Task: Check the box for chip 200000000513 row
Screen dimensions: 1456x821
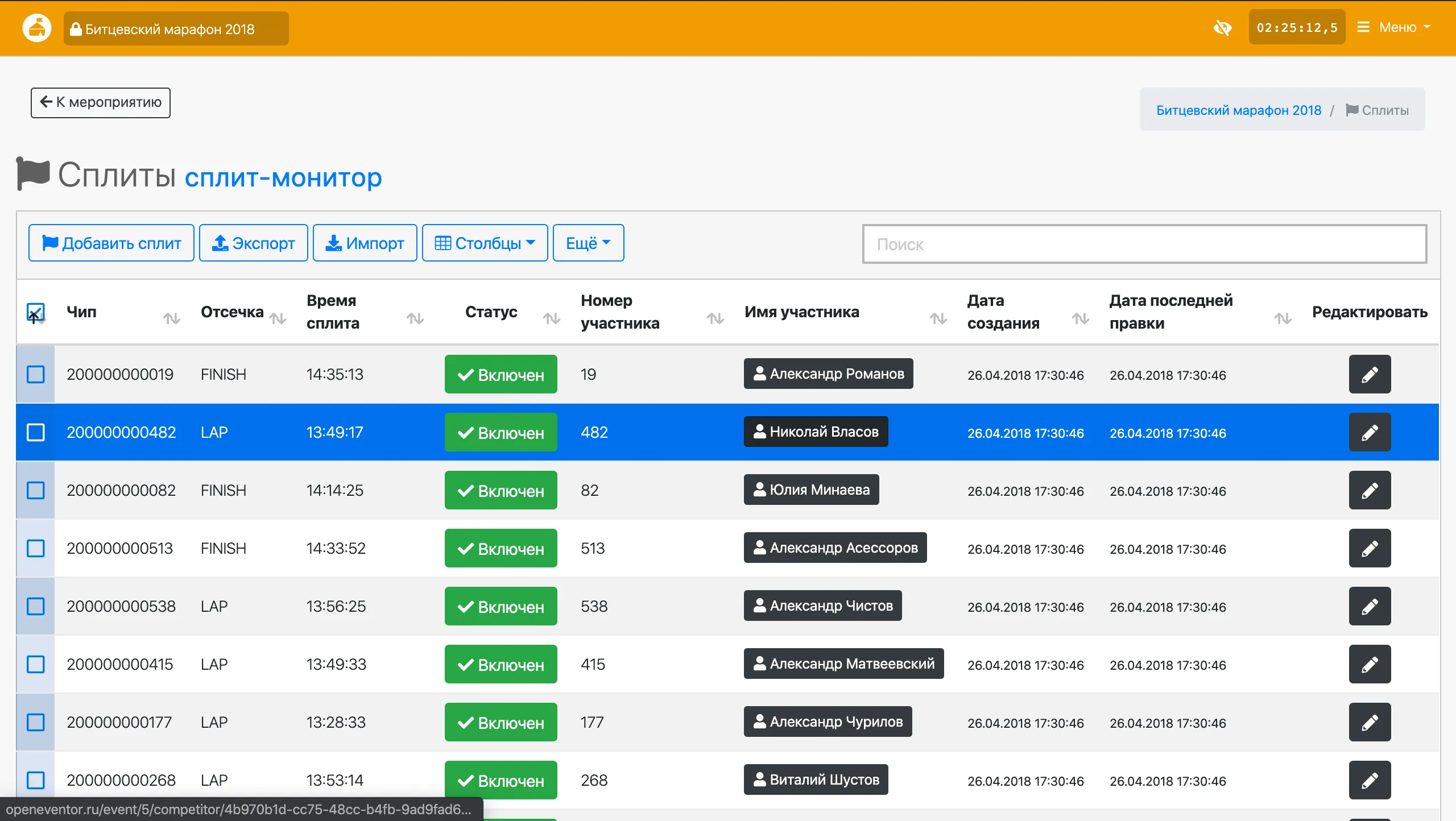Action: pos(35,549)
